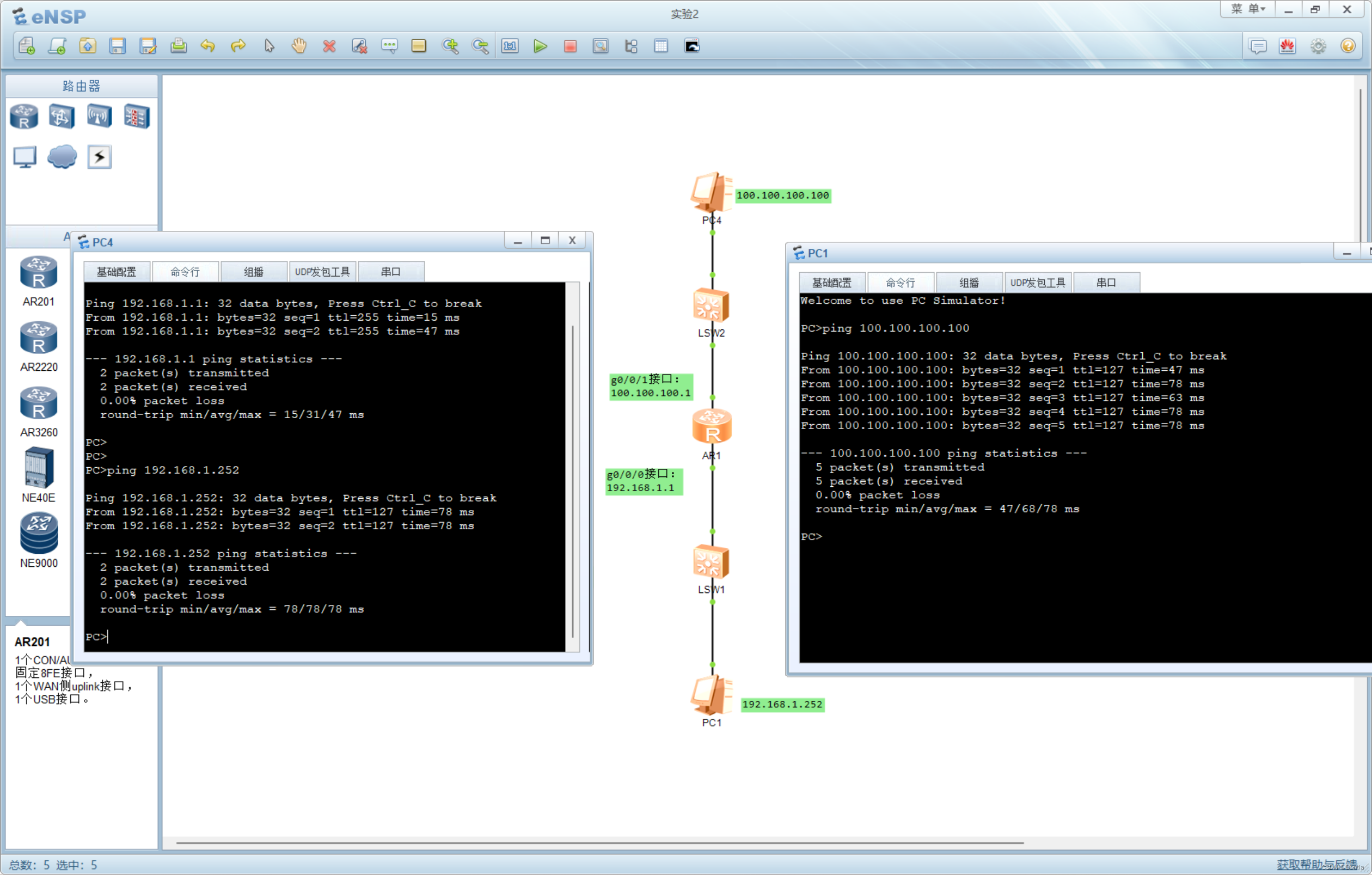Click the Save As toolbar icon
Image resolution: width=1372 pixels, height=875 pixels.
point(148,46)
